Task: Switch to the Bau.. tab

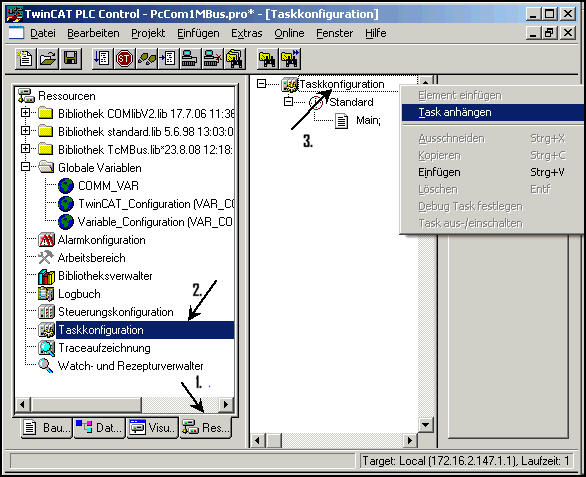Action: point(47,427)
